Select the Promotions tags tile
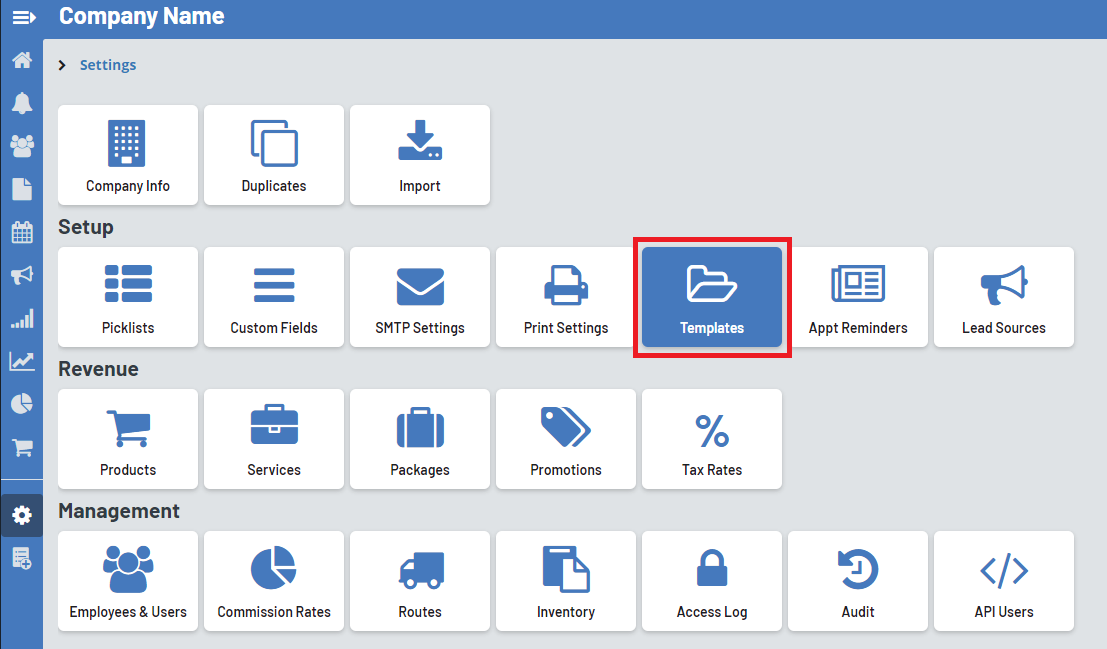The width and height of the screenshot is (1107, 649). point(565,439)
